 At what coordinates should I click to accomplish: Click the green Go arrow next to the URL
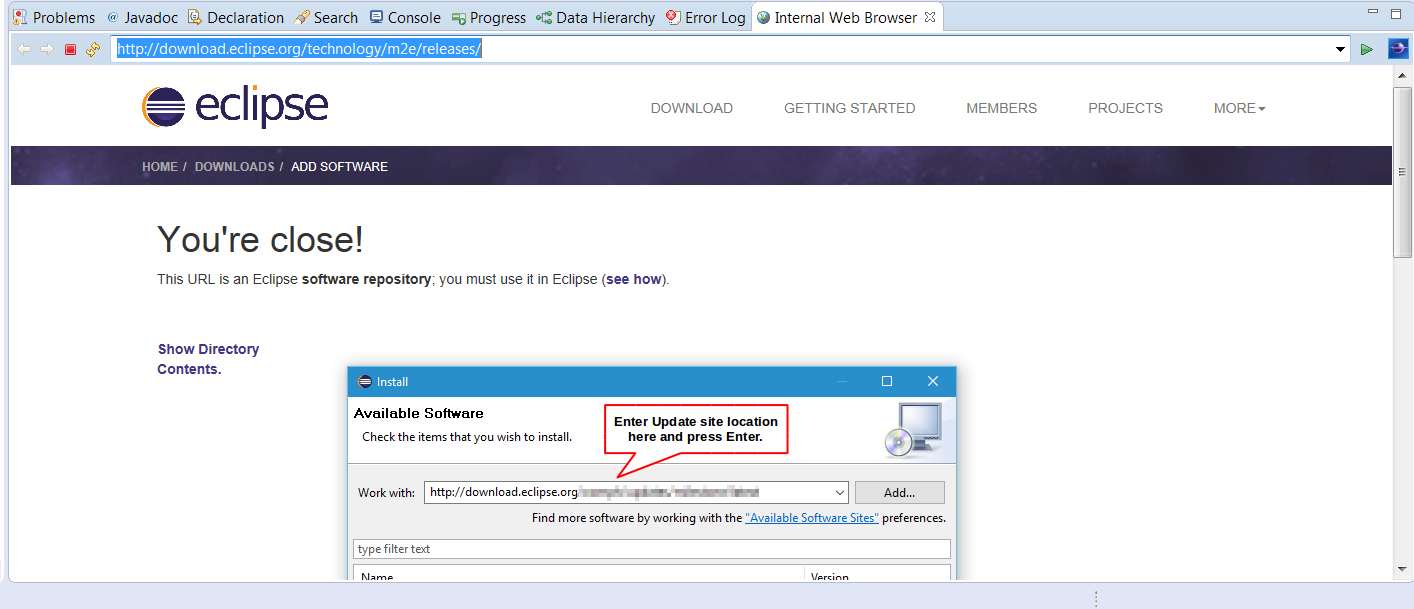tap(1367, 49)
